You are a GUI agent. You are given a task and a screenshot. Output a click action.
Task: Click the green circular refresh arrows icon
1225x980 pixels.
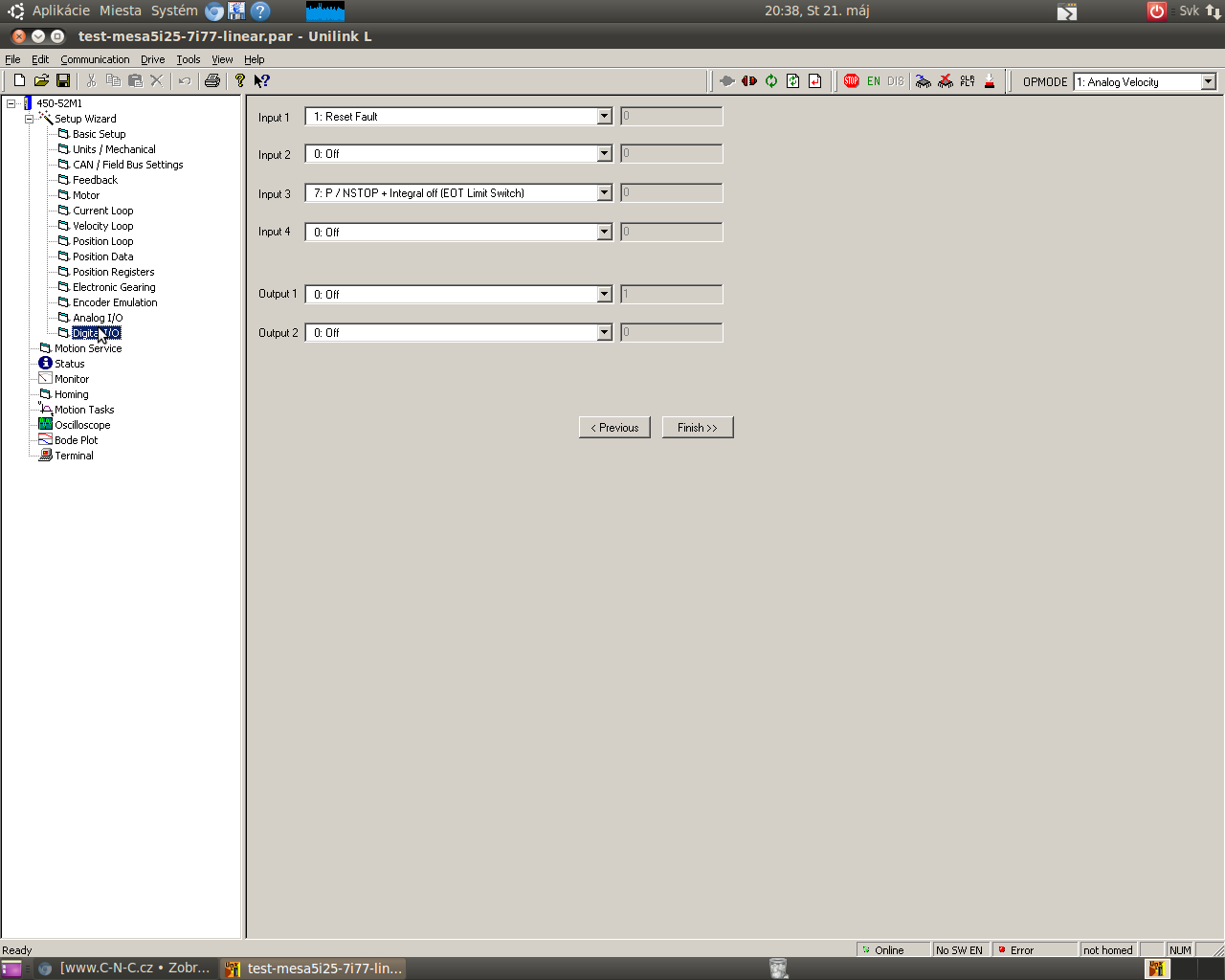(771, 81)
